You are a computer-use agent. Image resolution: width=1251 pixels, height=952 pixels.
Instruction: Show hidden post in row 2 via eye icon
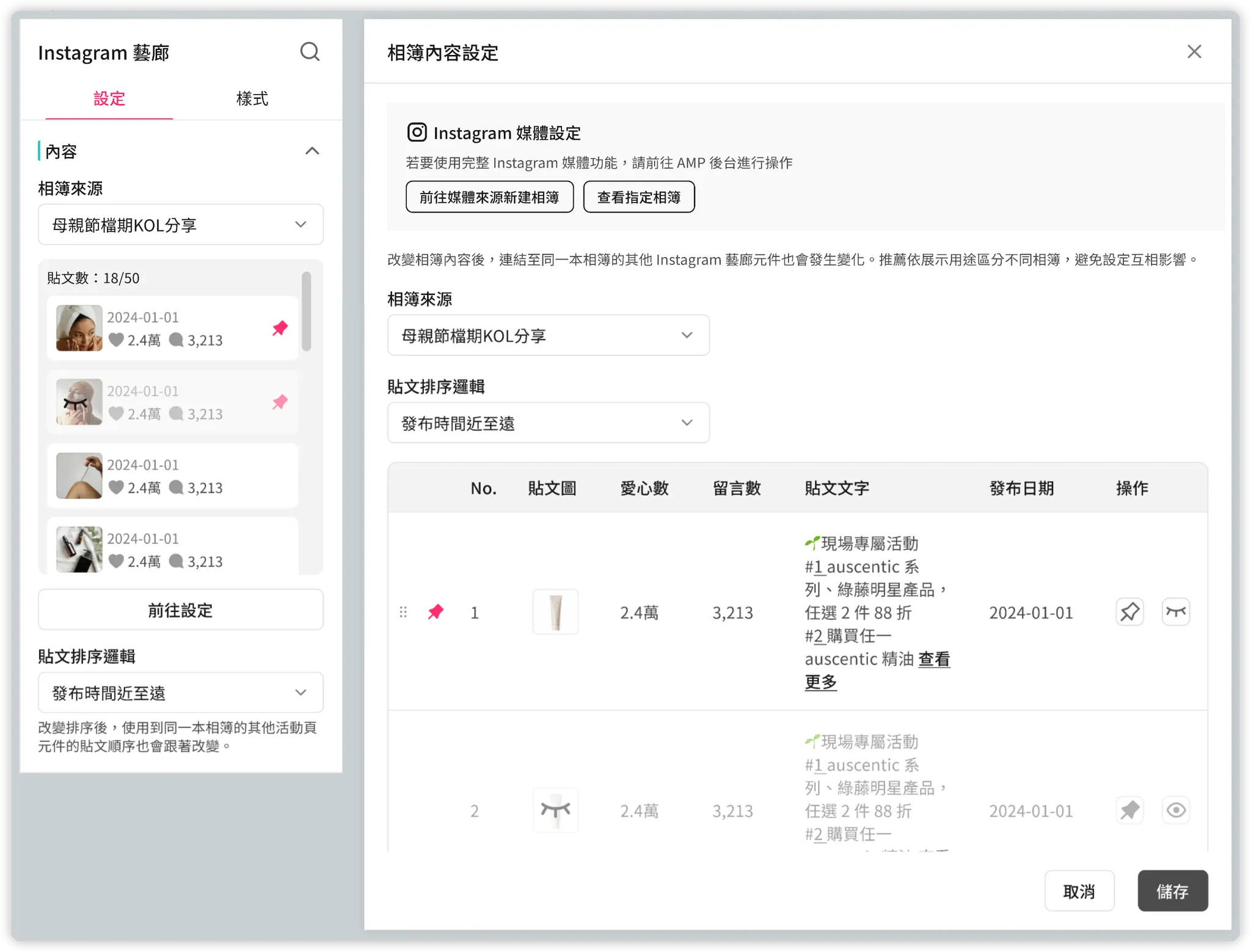1175,810
